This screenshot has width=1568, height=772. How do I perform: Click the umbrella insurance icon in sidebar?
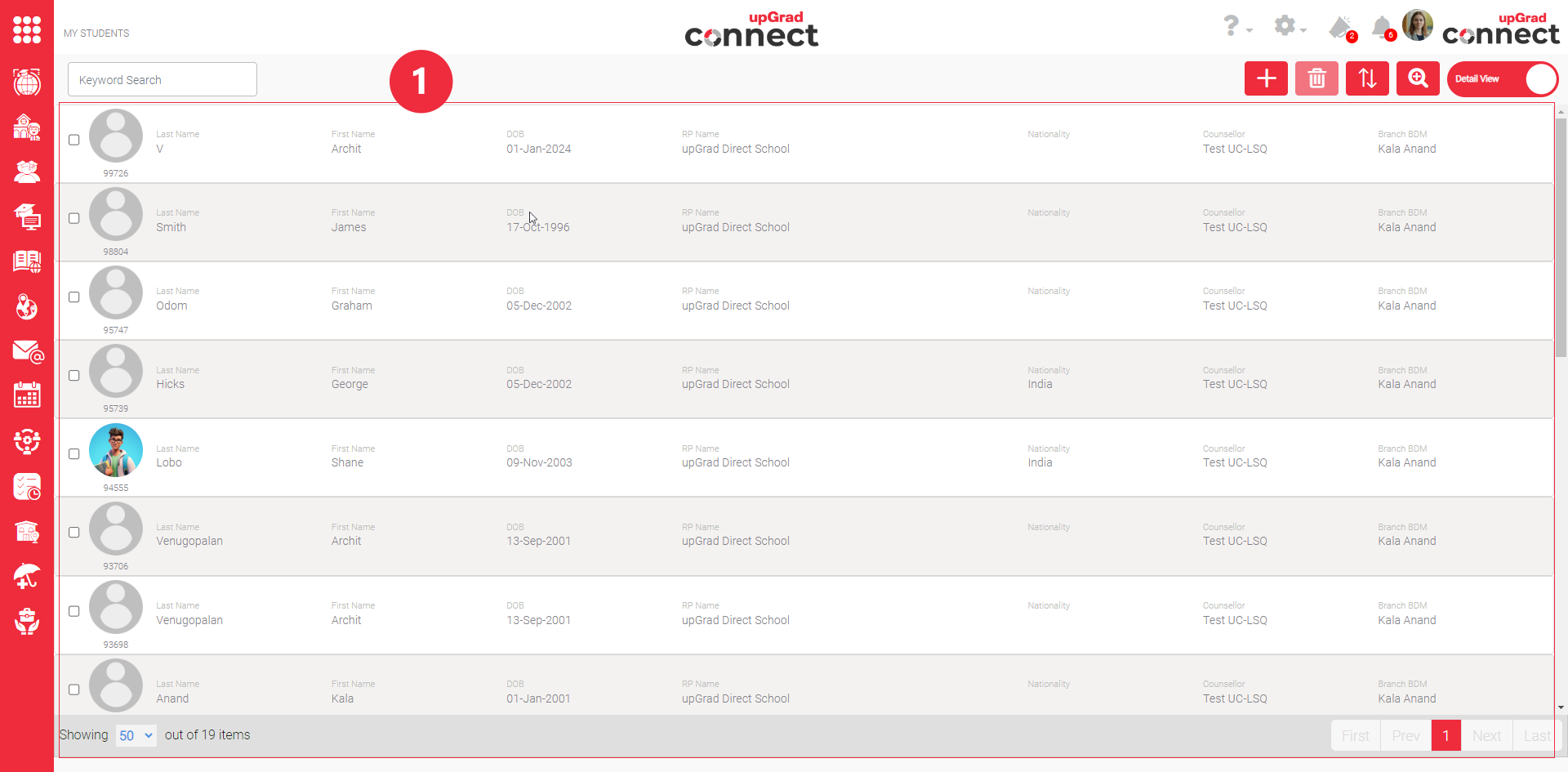[x=27, y=577]
